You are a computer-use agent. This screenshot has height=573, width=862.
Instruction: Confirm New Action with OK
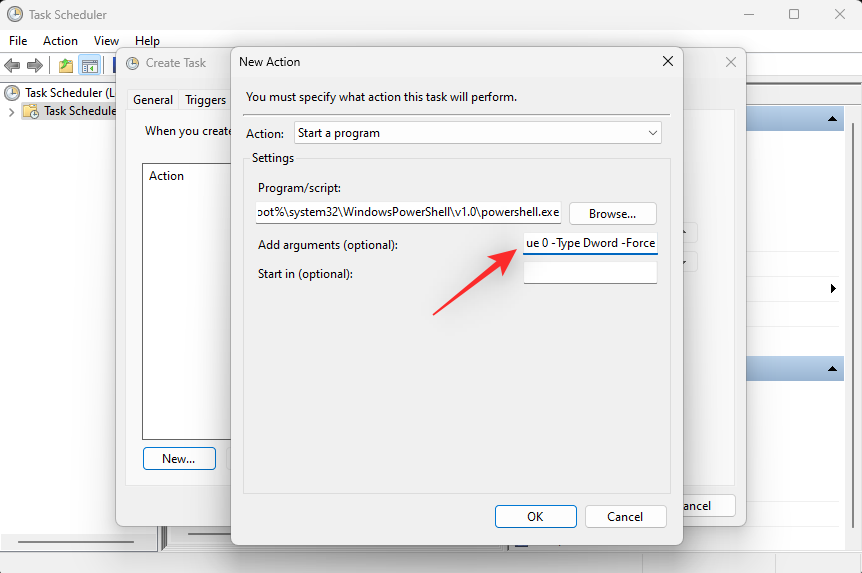(x=535, y=517)
